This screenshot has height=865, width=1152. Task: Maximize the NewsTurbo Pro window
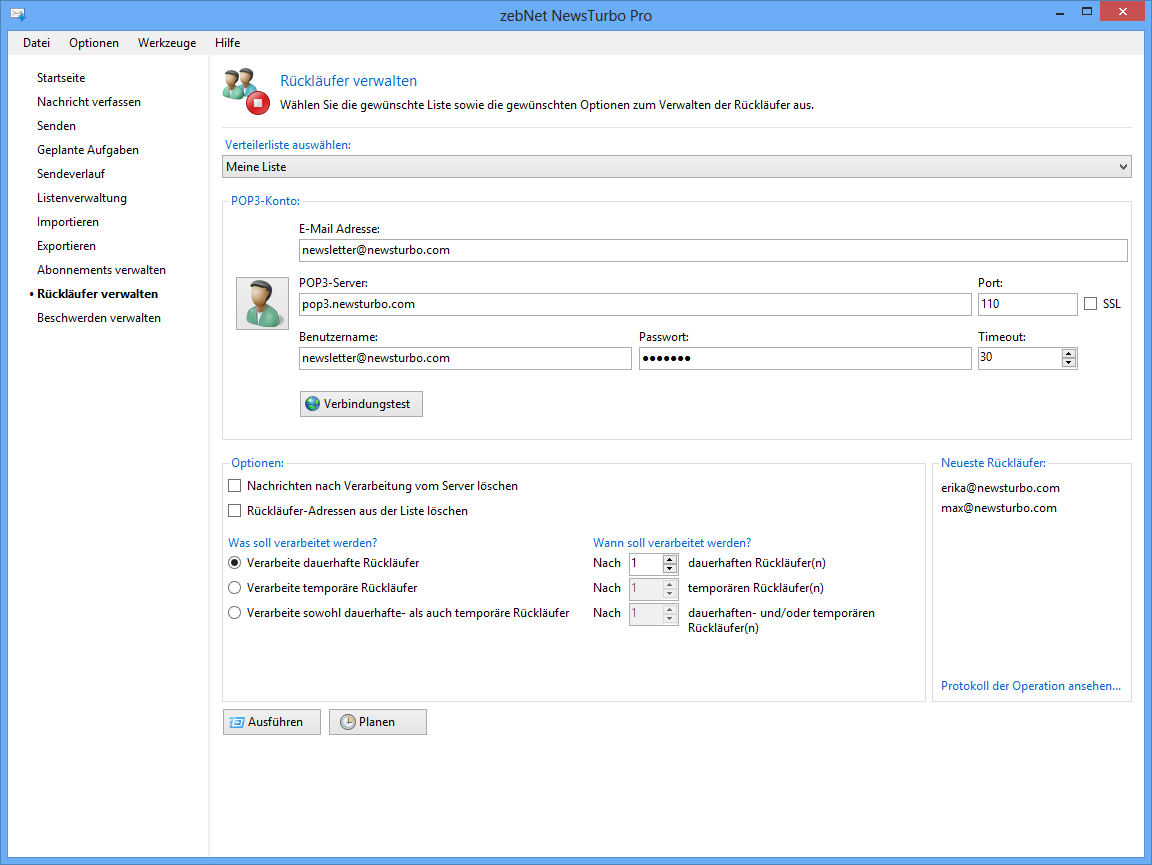coord(1087,12)
